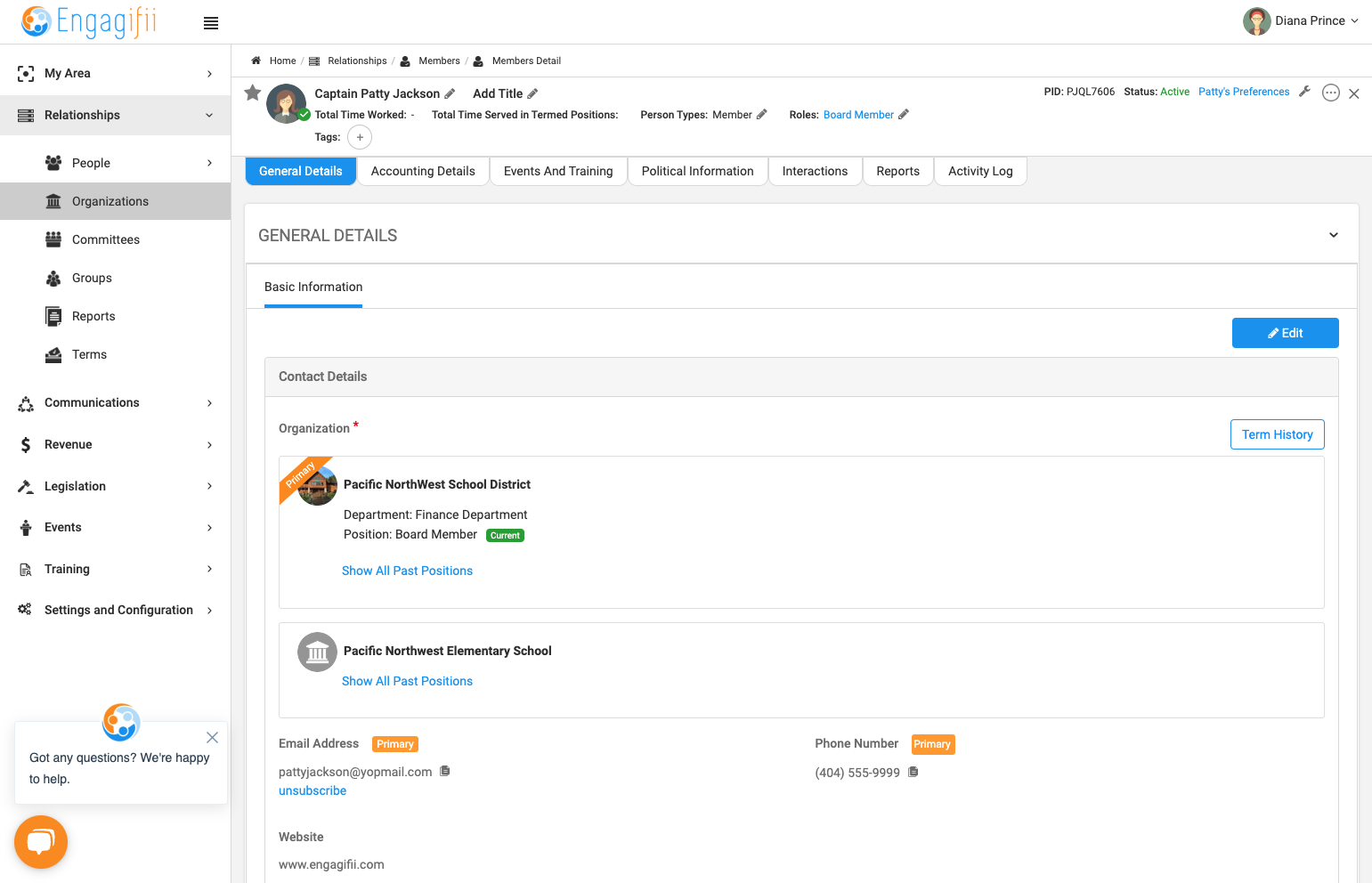
Task: Edit the Captain Patty Jackson name pencil
Action: (450, 93)
